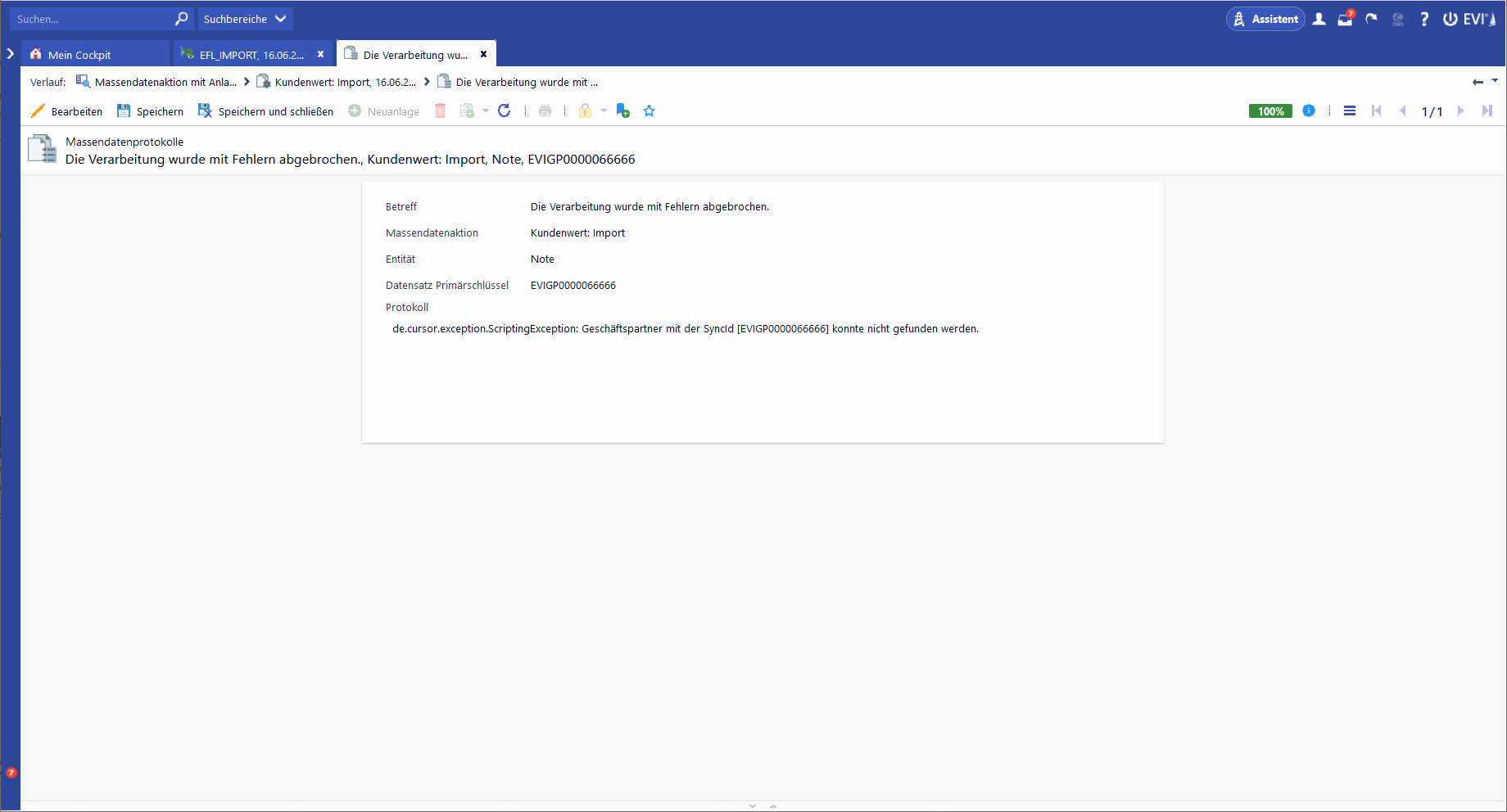The image size is (1507, 812).
Task: Click into the Suchen search field
Action: [x=93, y=19]
